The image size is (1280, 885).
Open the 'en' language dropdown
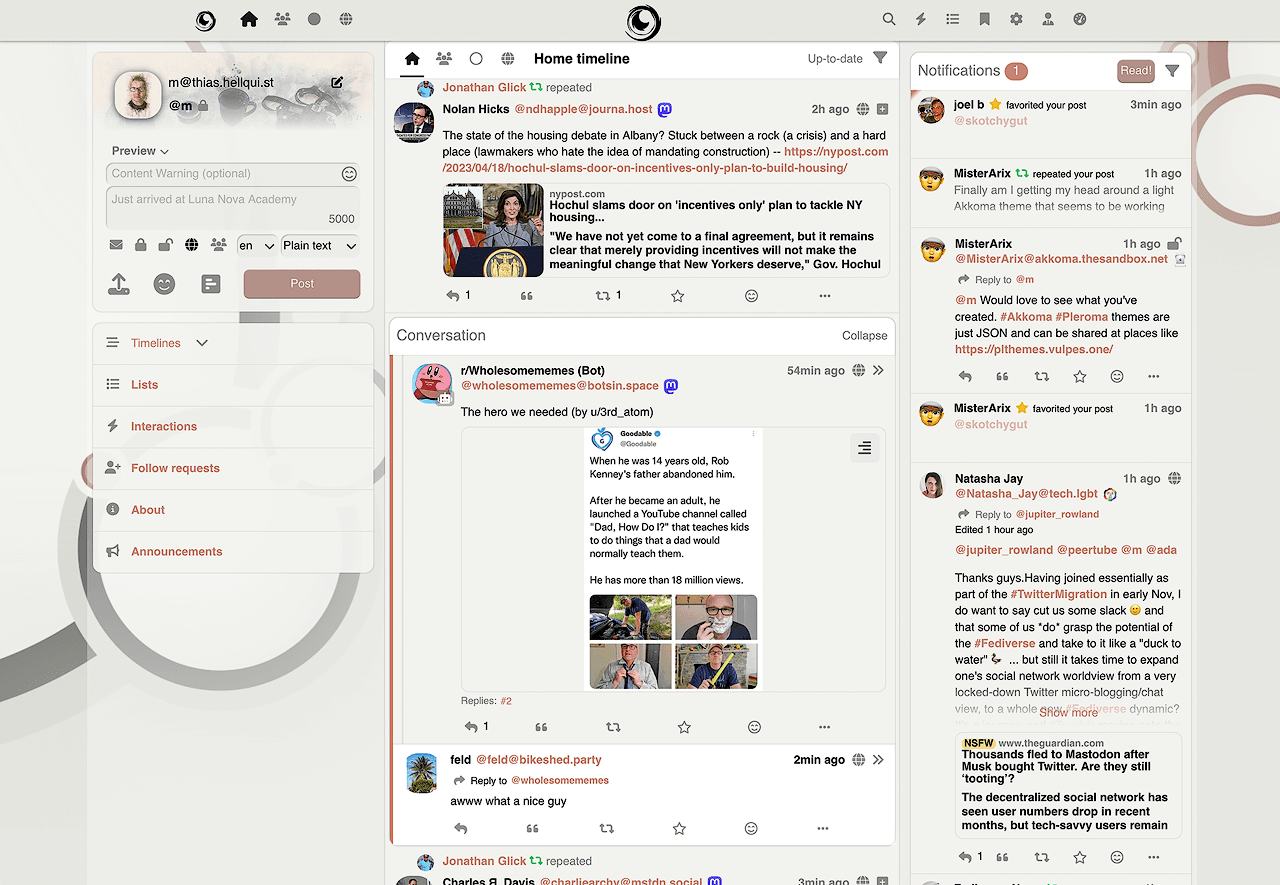(257, 246)
